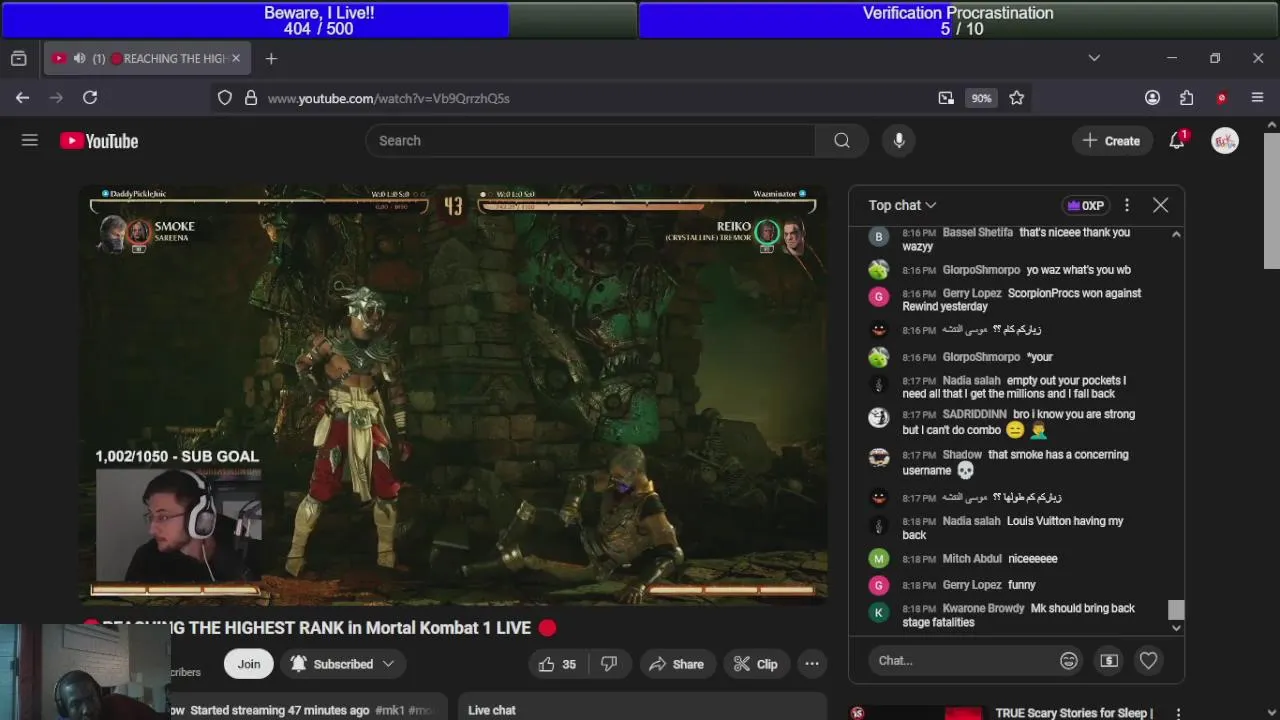Click the search magnifier button
This screenshot has height=720, width=1280.
tap(842, 141)
